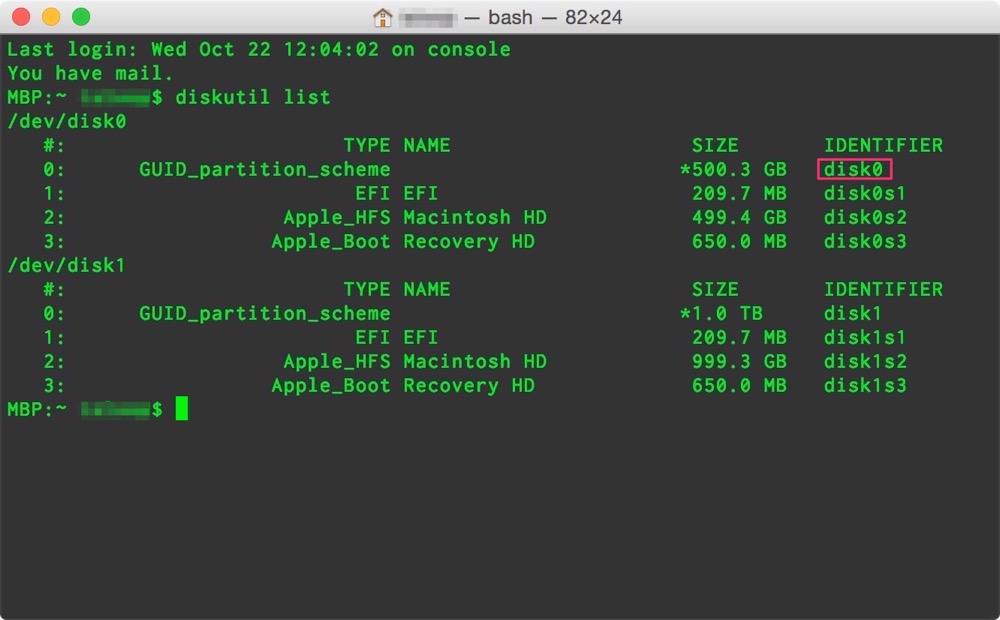Click the '/dev/disk0' header line
The image size is (1000, 620).
[x=66, y=121]
